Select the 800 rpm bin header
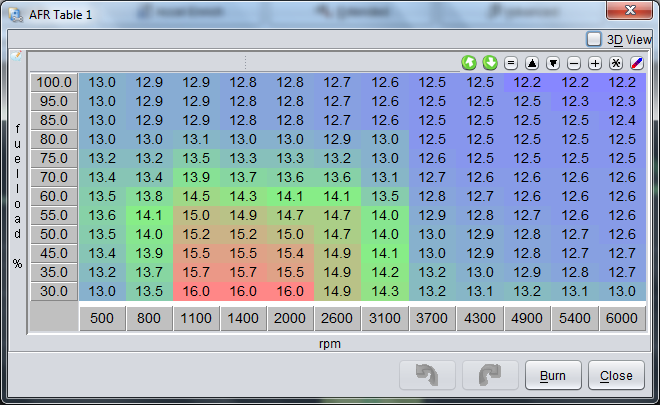The height and width of the screenshot is (405, 660). 149,318
